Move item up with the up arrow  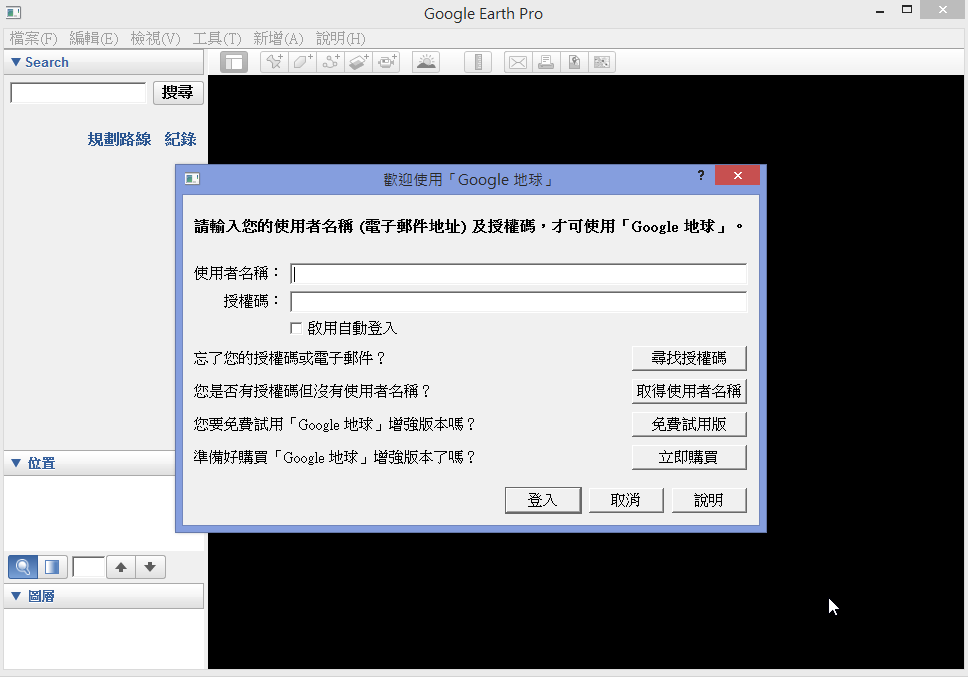(121, 567)
